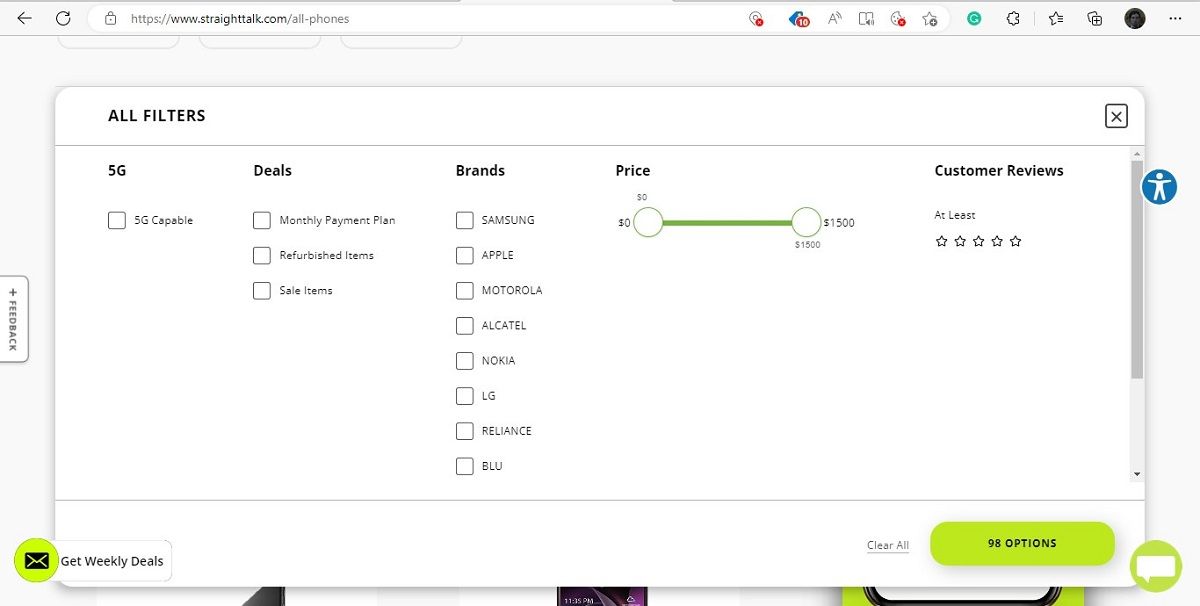The image size is (1200, 606).
Task: Open the browser Collections icon
Action: 1095,18
